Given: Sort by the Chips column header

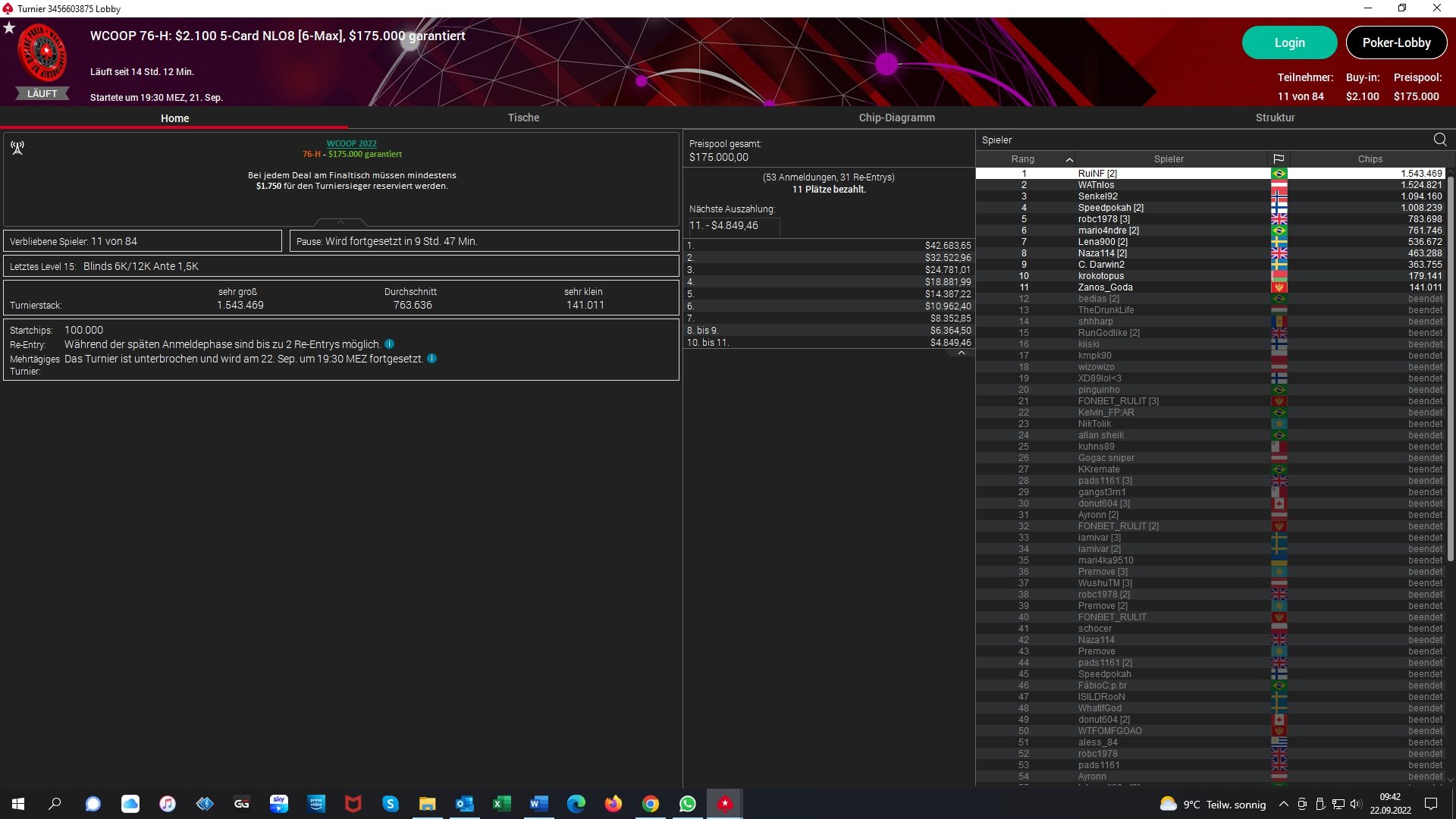Looking at the screenshot, I should pyautogui.click(x=1370, y=158).
